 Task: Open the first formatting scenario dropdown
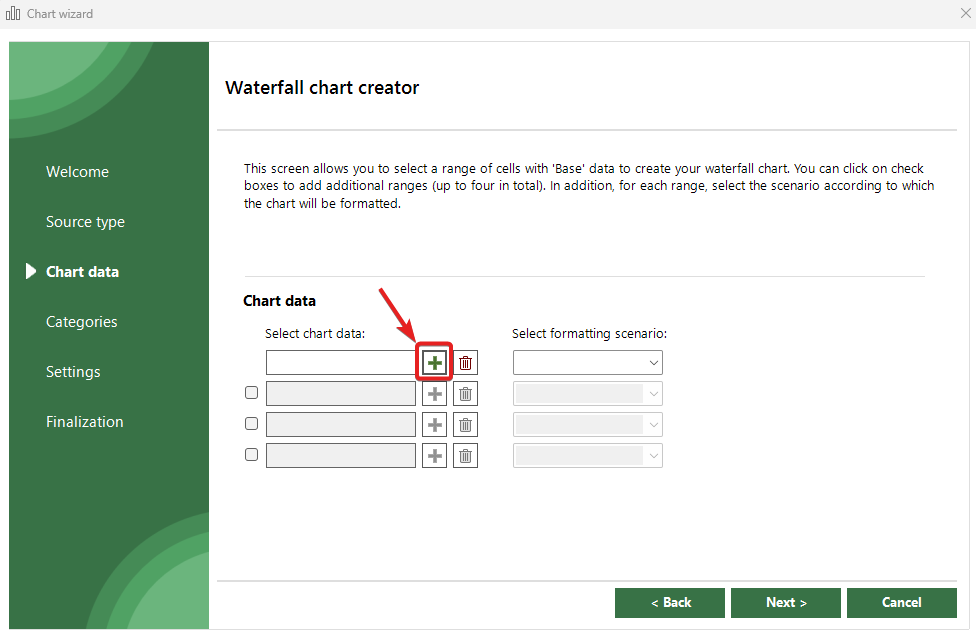(587, 363)
